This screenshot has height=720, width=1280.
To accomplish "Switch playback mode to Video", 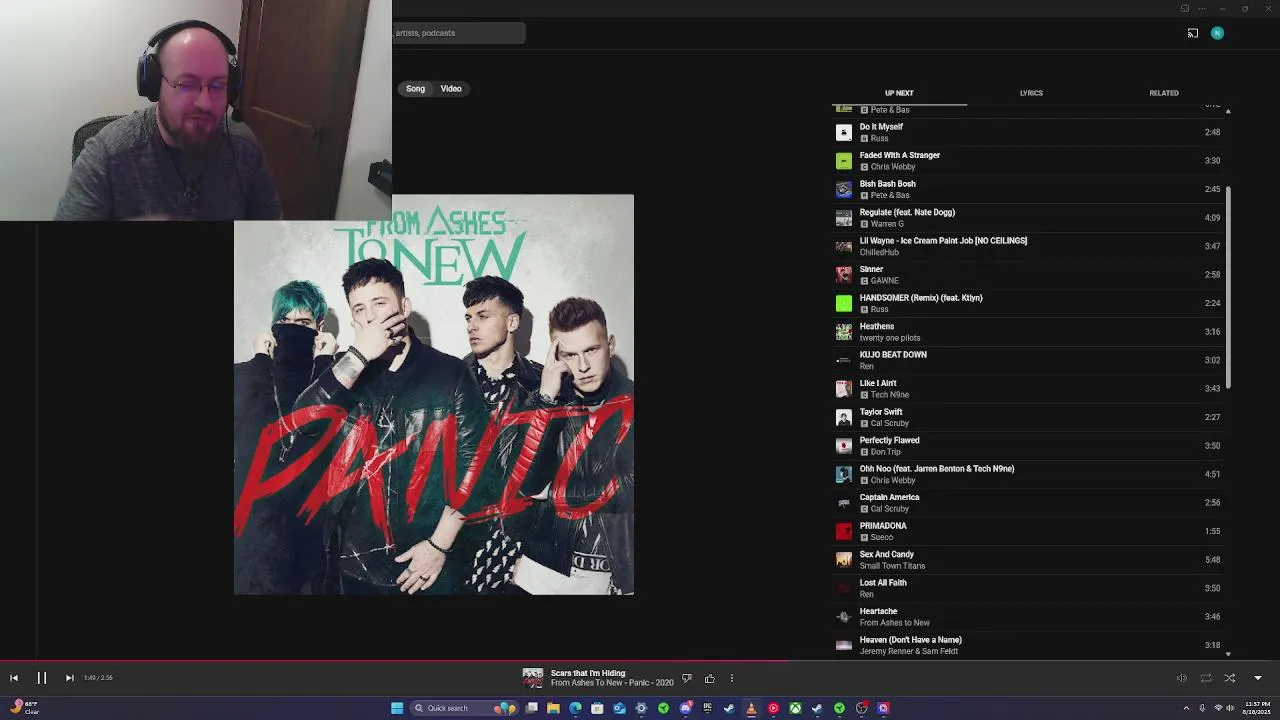I will pos(451,89).
